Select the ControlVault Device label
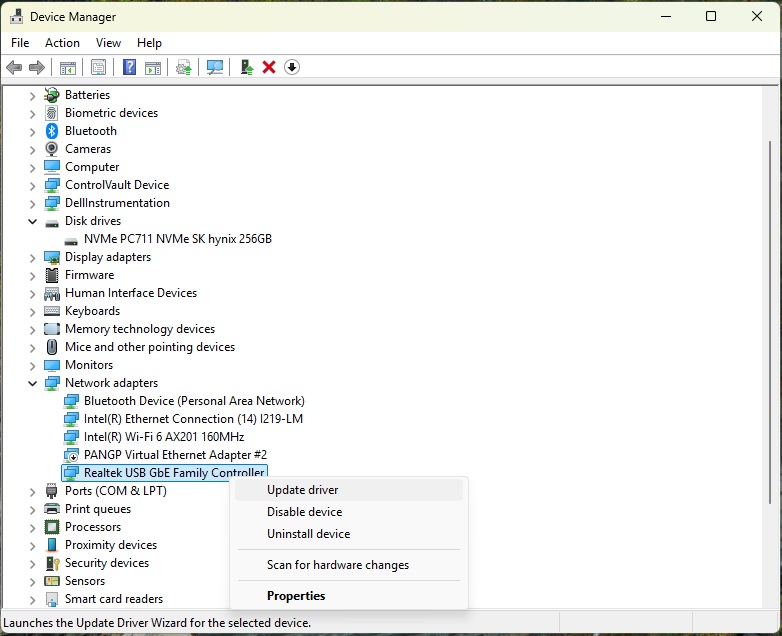The height and width of the screenshot is (636, 782). pyautogui.click(x=117, y=185)
